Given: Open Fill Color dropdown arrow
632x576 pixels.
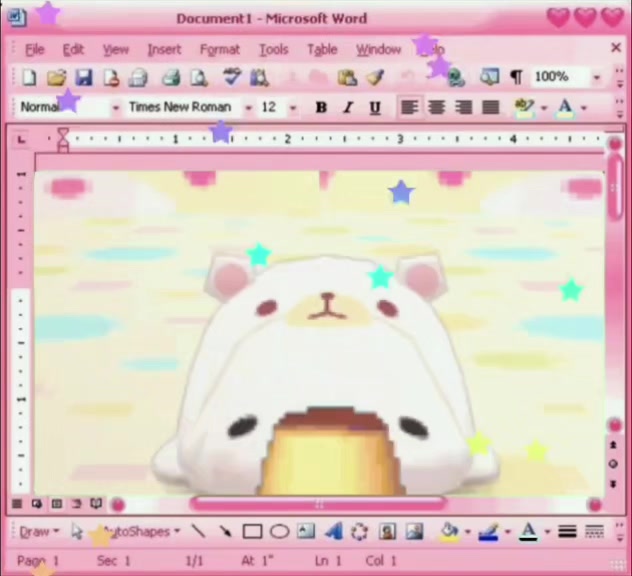Looking at the screenshot, I should [468, 532].
